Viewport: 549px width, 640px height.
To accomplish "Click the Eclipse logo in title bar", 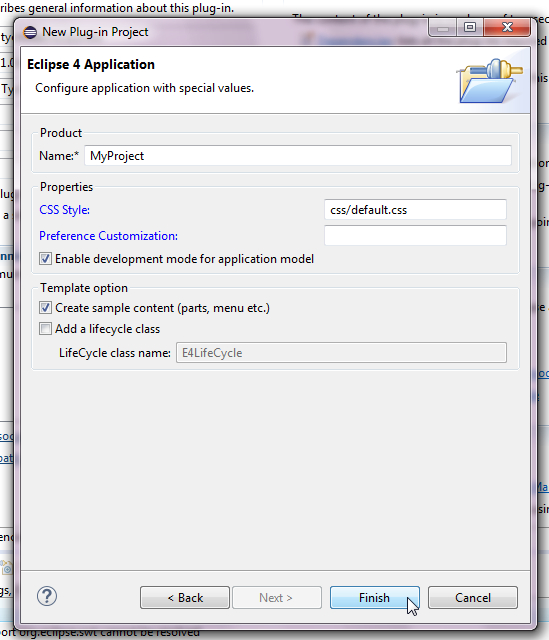I will tap(30, 32).
